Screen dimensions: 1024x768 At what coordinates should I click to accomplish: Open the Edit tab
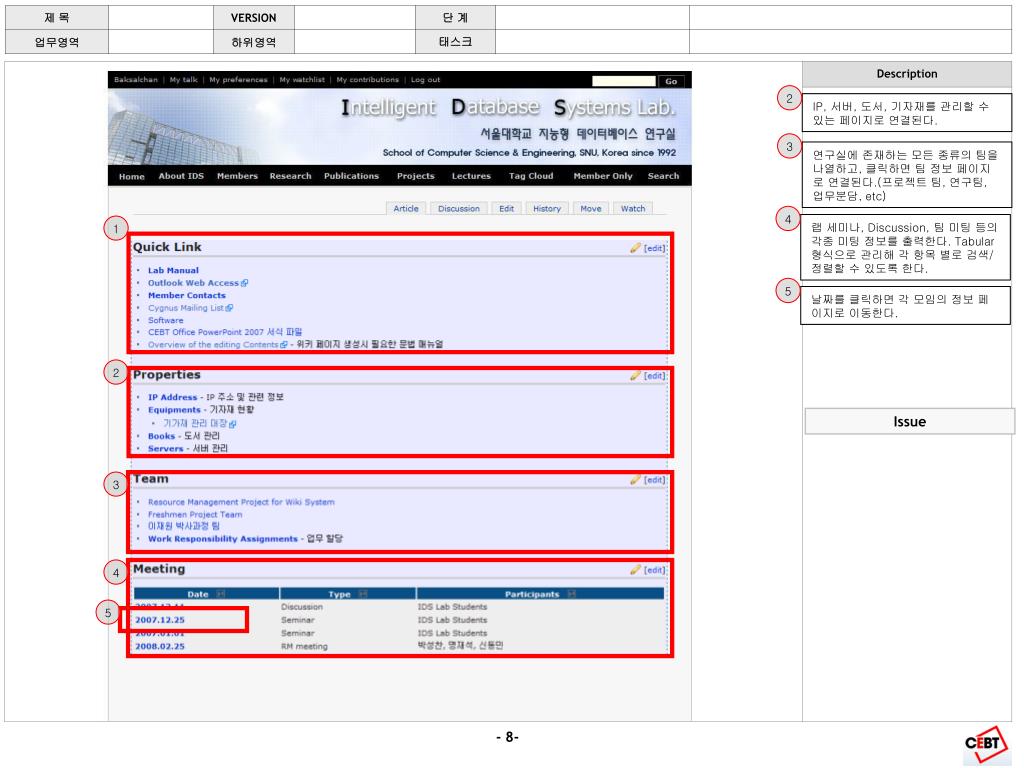coord(506,208)
